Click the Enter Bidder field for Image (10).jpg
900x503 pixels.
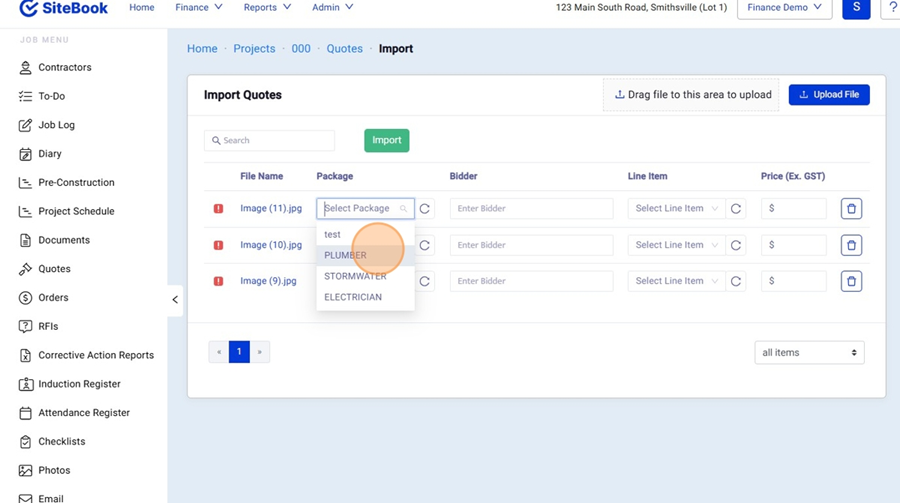(531, 245)
